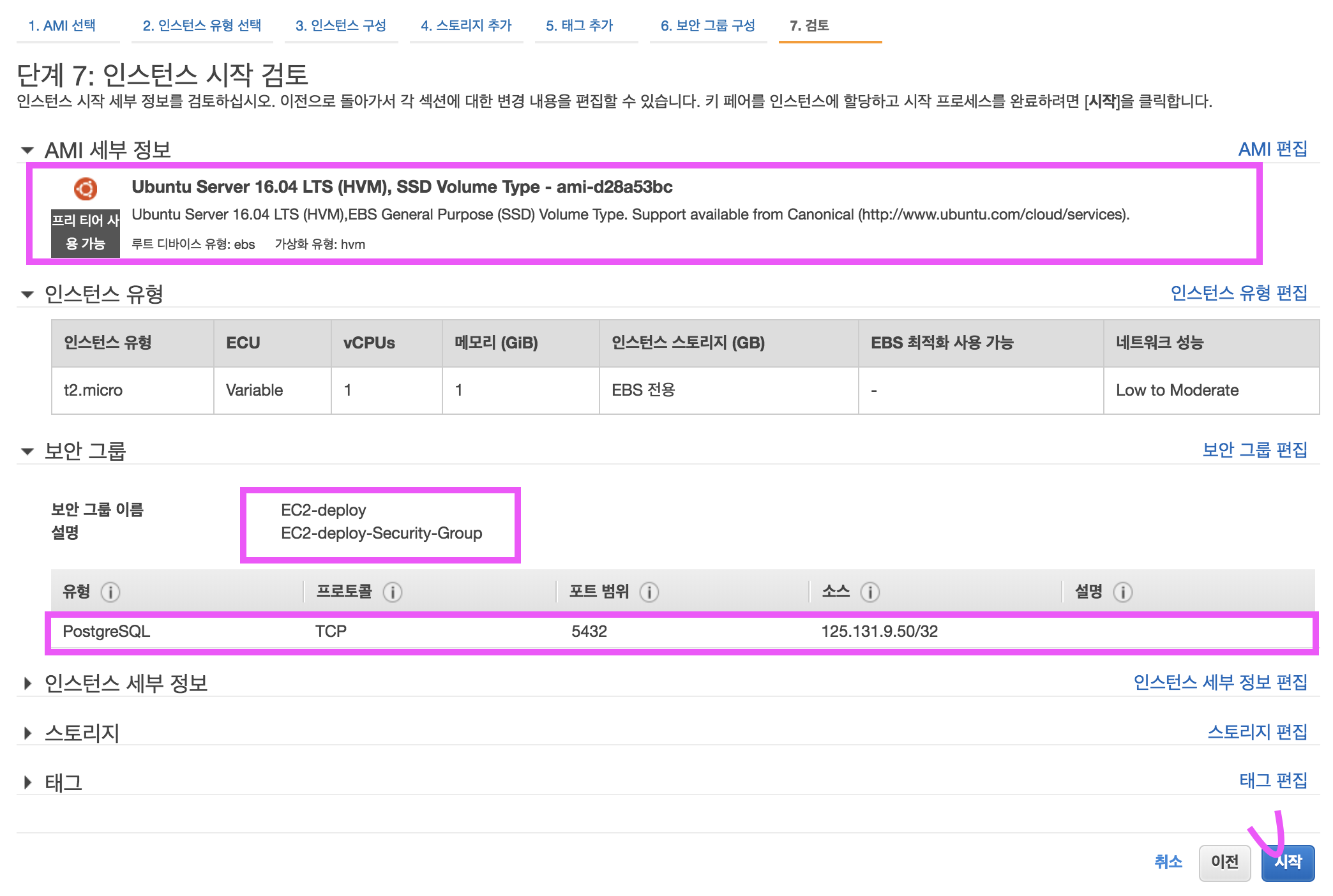Click the info icon next to 유형
1333x896 pixels.
[110, 592]
